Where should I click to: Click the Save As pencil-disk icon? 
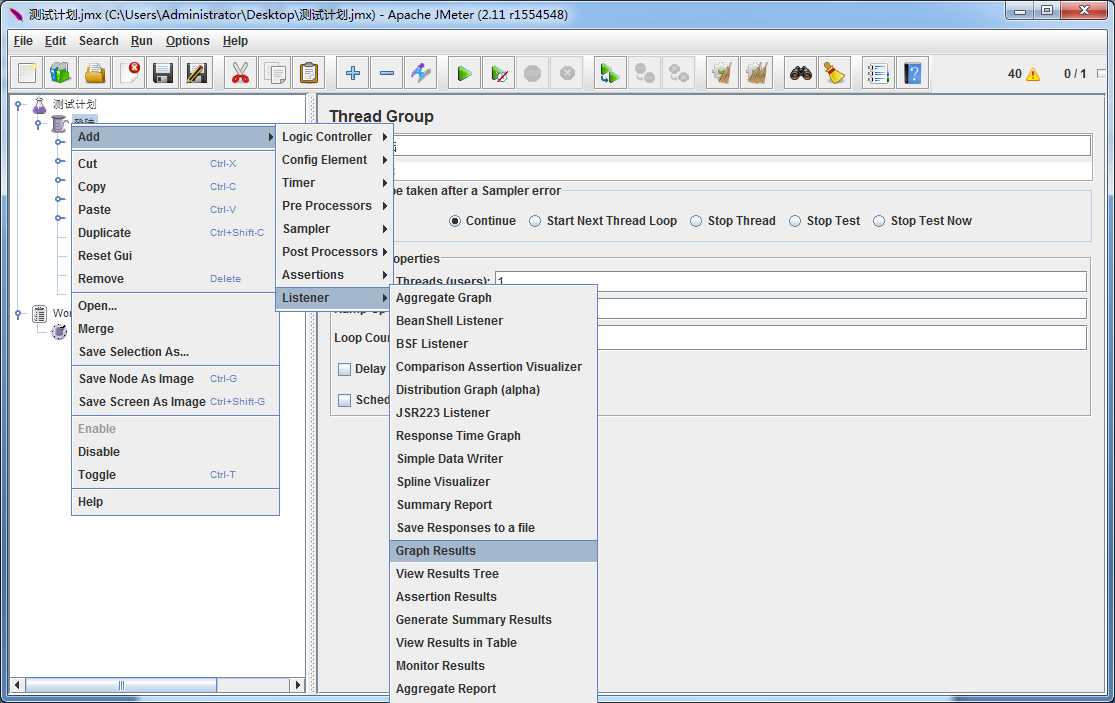(197, 73)
